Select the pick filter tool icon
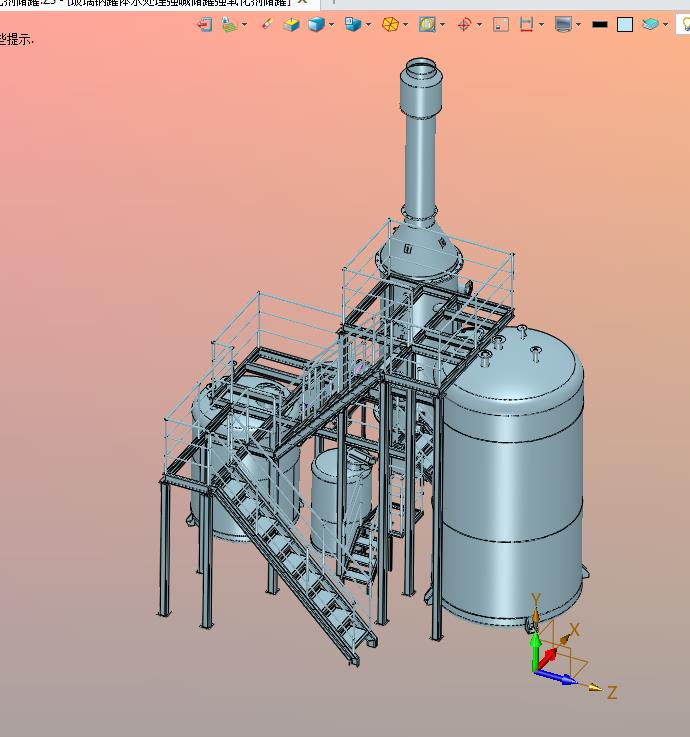The width and height of the screenshot is (690, 737). pos(230,24)
